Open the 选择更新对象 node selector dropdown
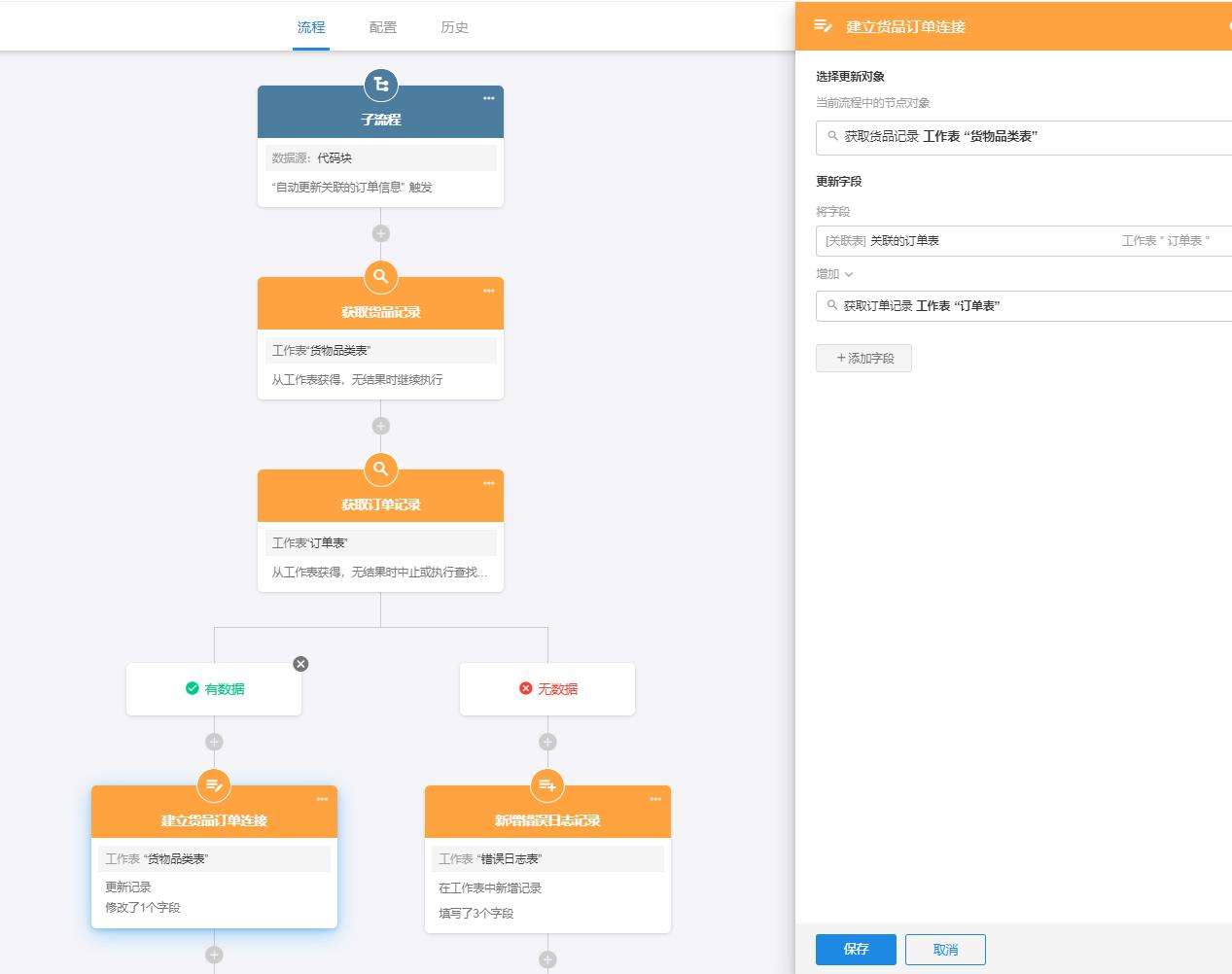1232x974 pixels. tap(1024, 137)
